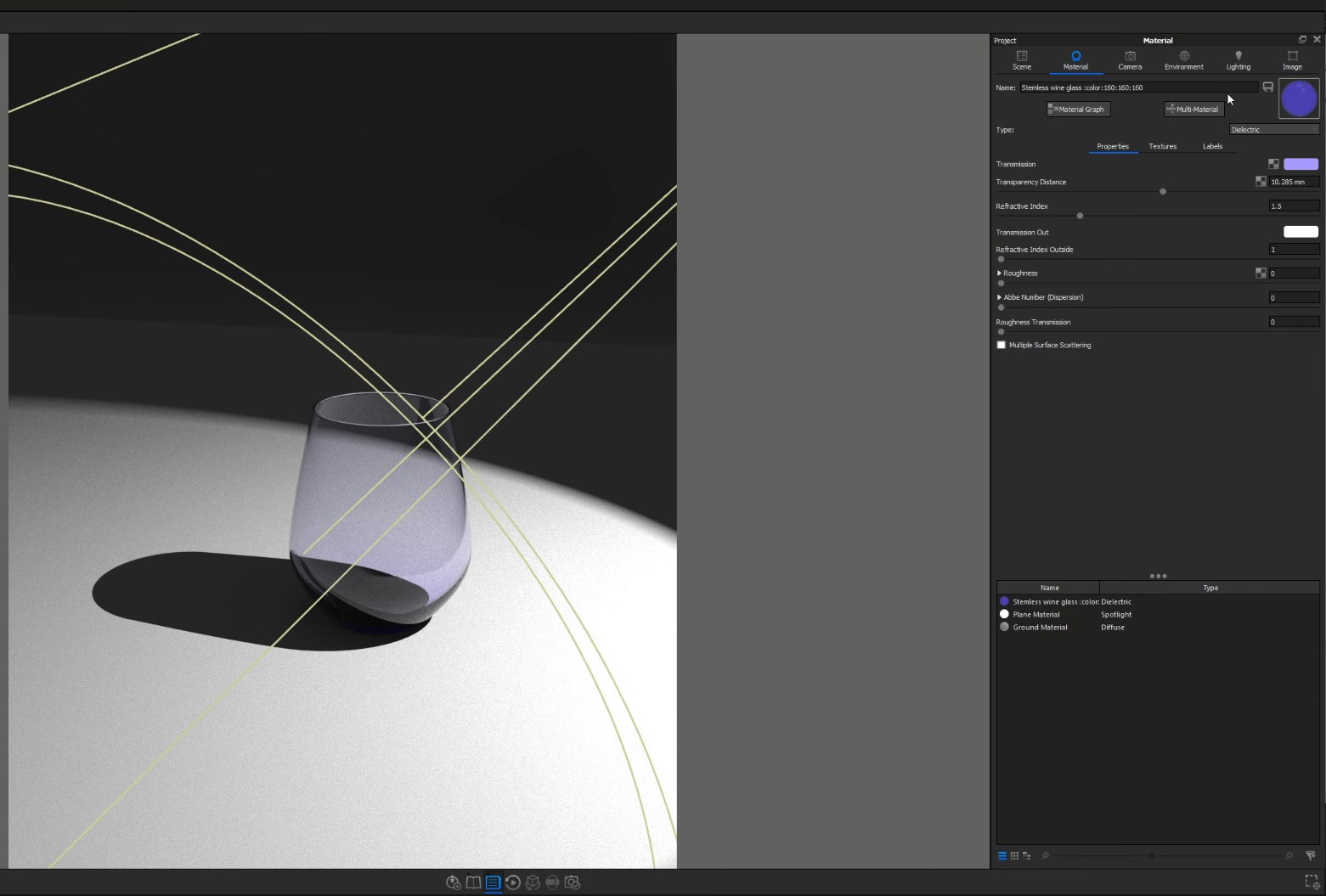Click the texture map icon beside Transmission
Viewport: 1326px width, 896px height.
click(1273, 164)
